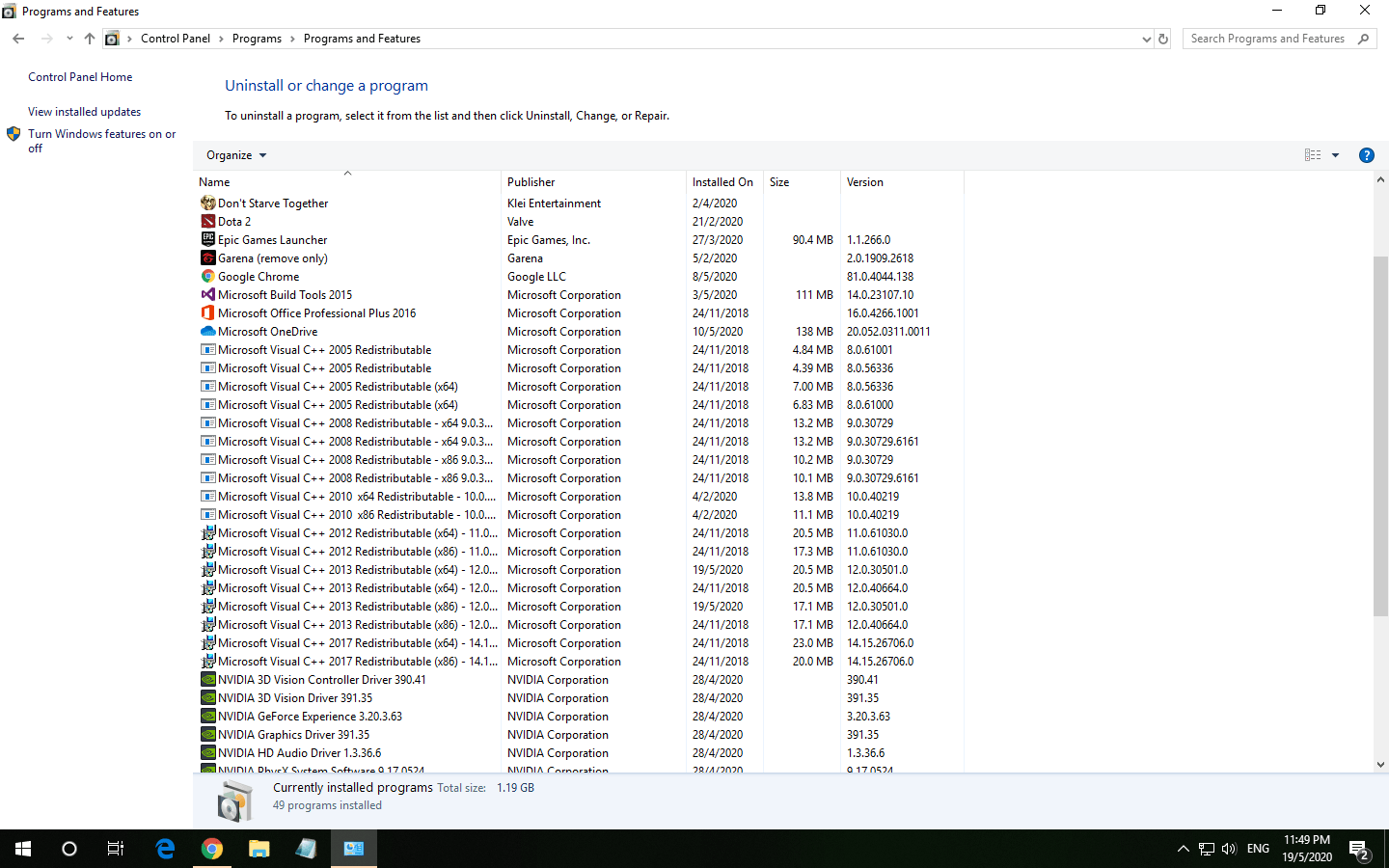Select NVIDIA 3D Vision Driver 391.35 row

pos(579,697)
